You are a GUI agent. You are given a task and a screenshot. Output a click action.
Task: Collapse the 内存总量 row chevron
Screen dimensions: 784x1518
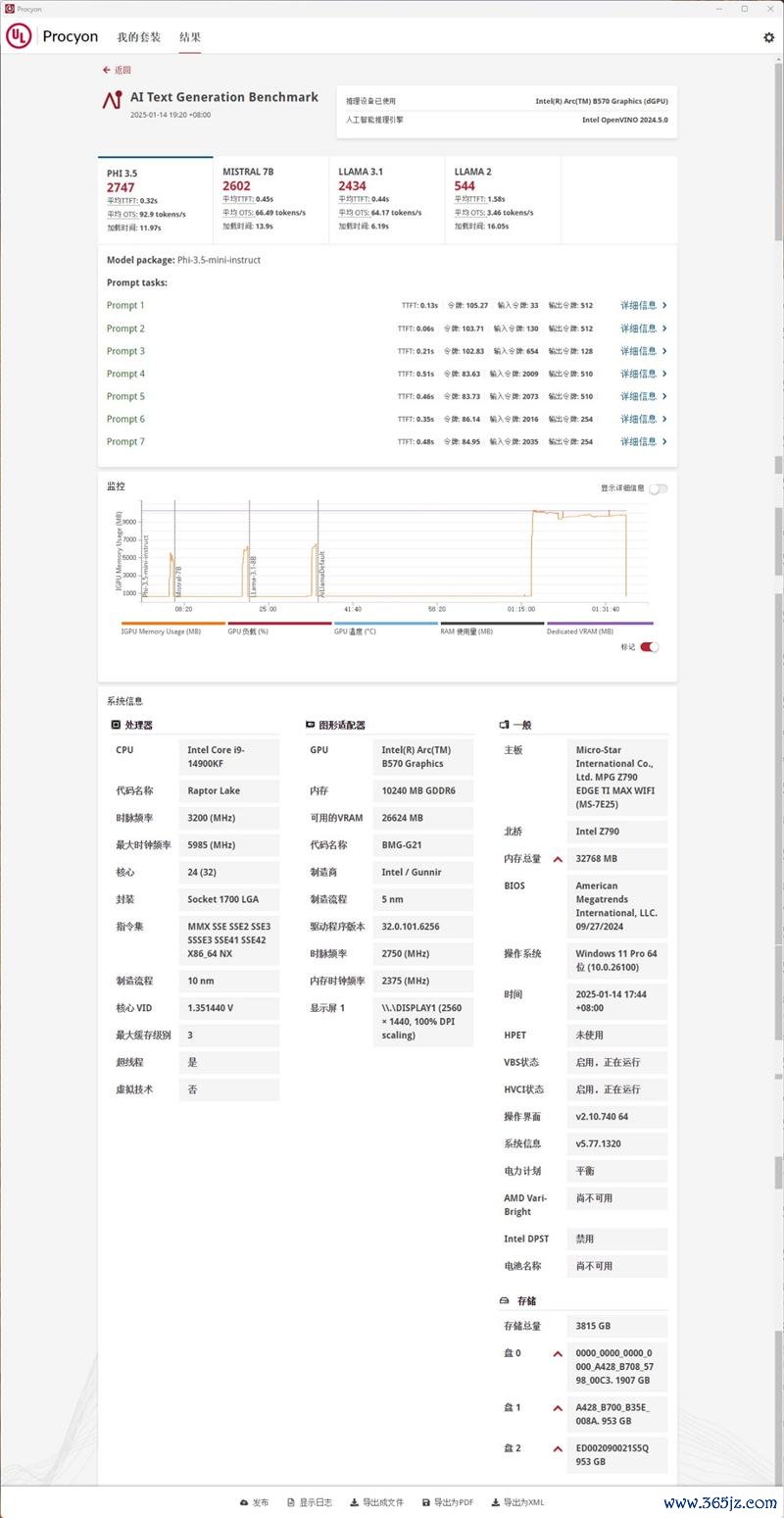point(558,859)
